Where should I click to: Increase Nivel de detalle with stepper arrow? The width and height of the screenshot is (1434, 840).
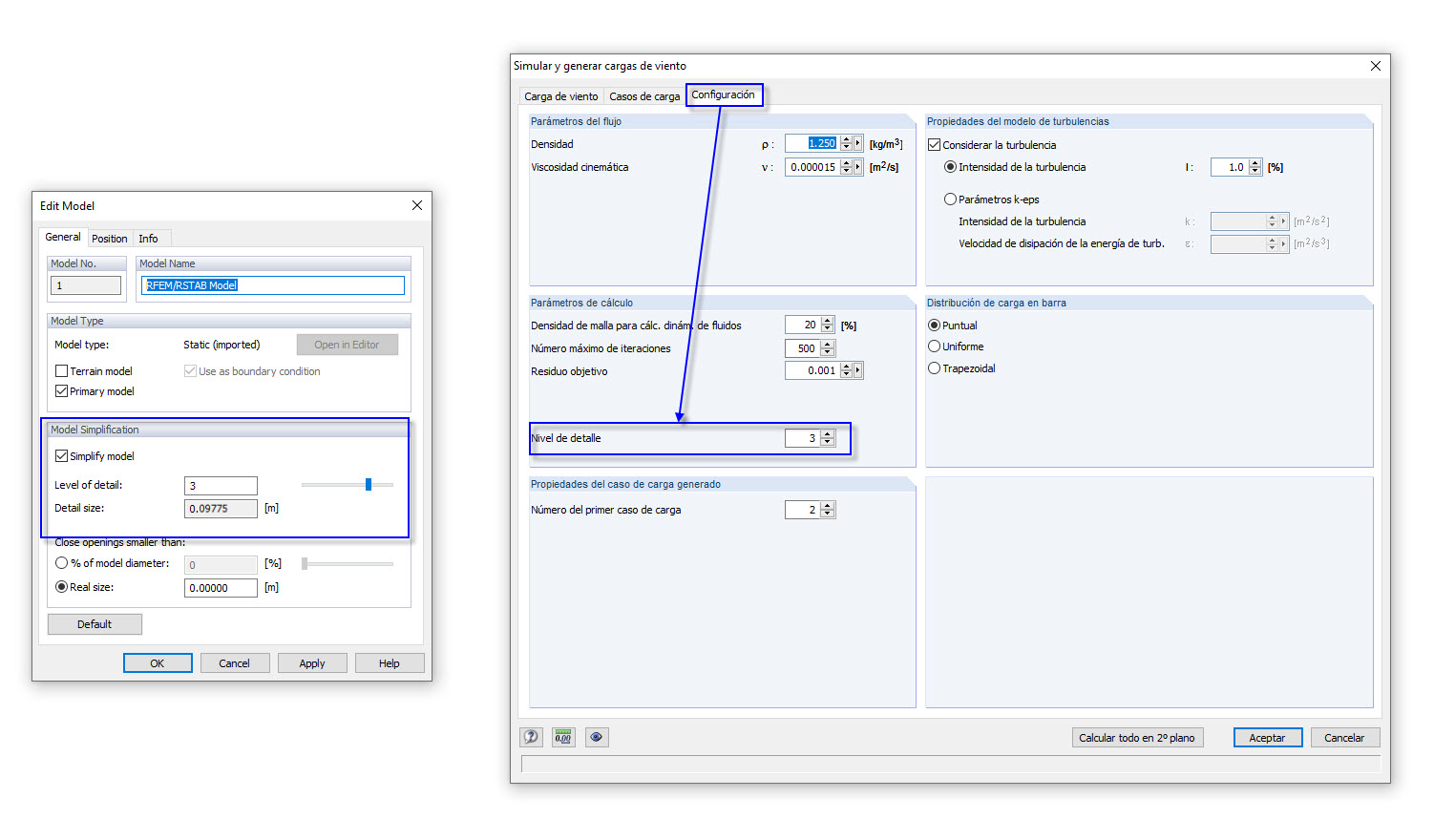[x=827, y=433]
